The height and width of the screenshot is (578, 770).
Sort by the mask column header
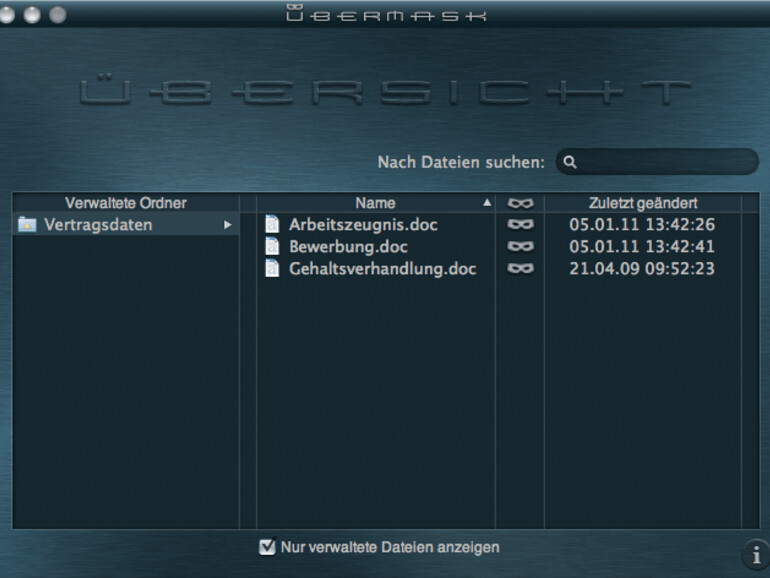click(521, 203)
